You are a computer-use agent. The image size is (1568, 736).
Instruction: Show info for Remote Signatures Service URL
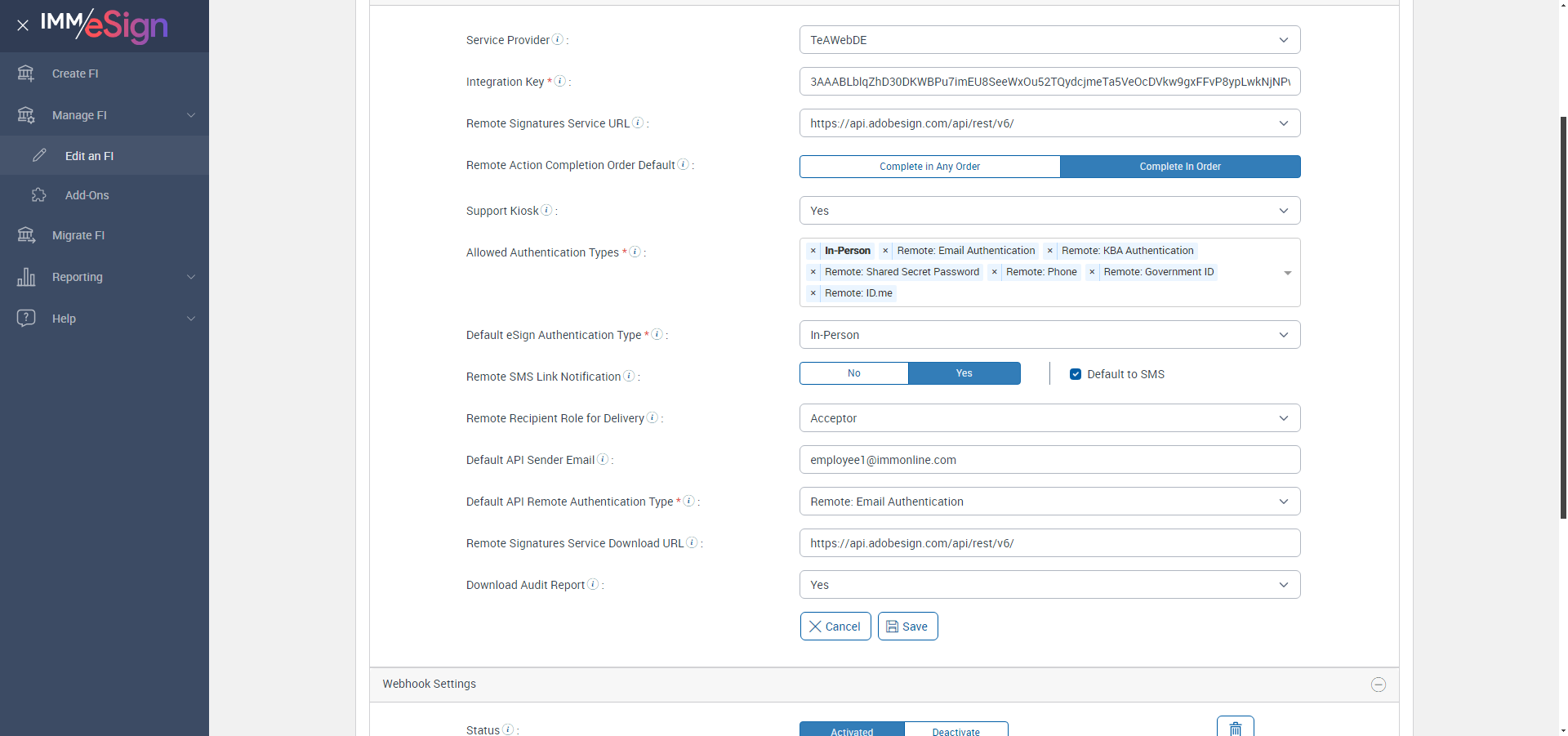click(x=638, y=123)
